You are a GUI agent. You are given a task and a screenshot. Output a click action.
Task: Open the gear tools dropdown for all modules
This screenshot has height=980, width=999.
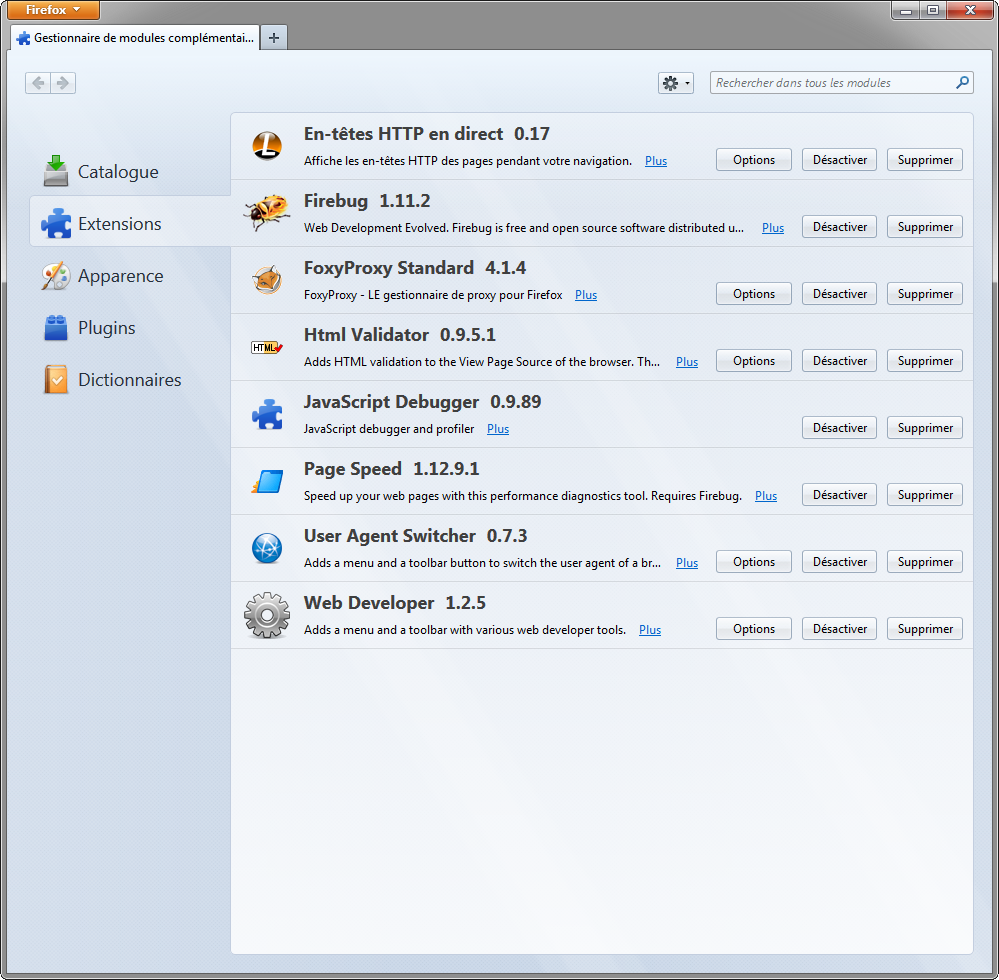[675, 83]
